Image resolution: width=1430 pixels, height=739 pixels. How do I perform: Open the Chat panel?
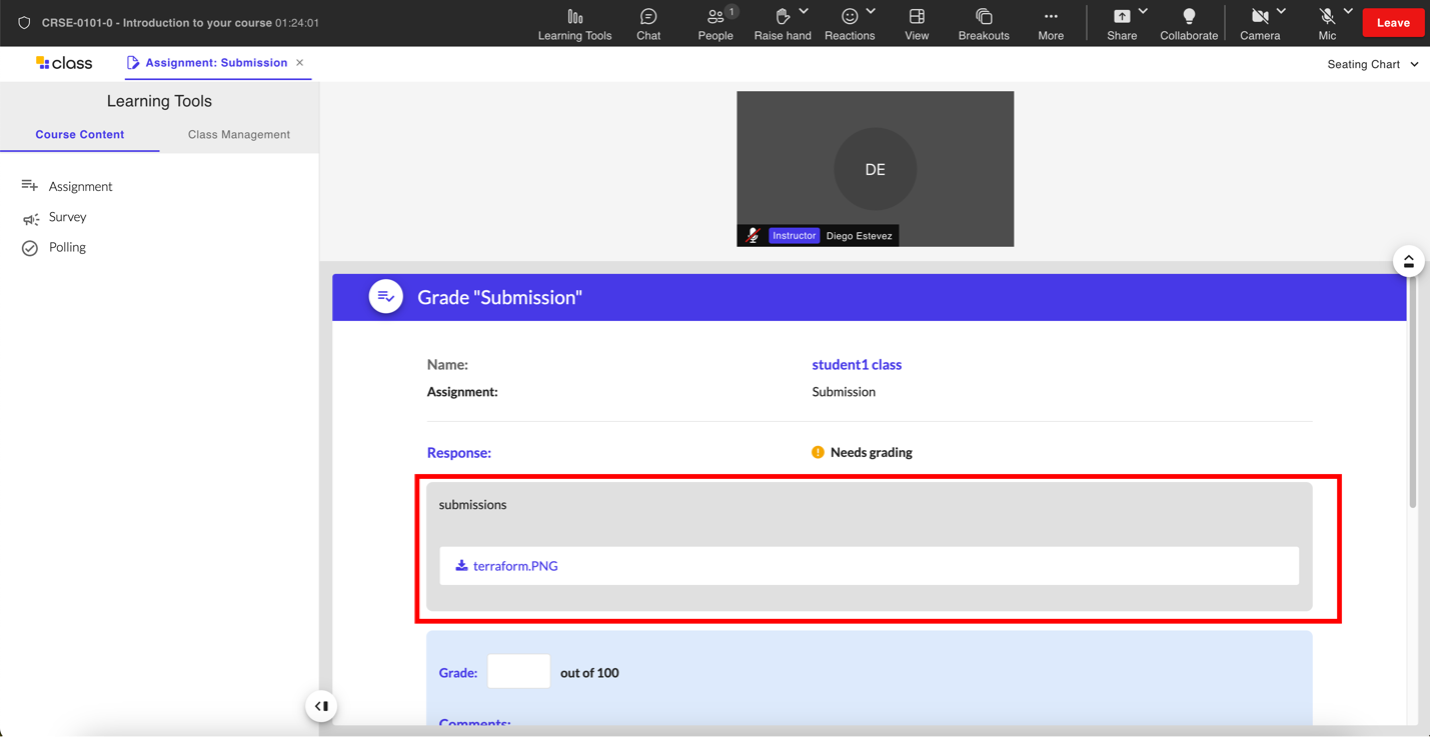[x=648, y=23]
